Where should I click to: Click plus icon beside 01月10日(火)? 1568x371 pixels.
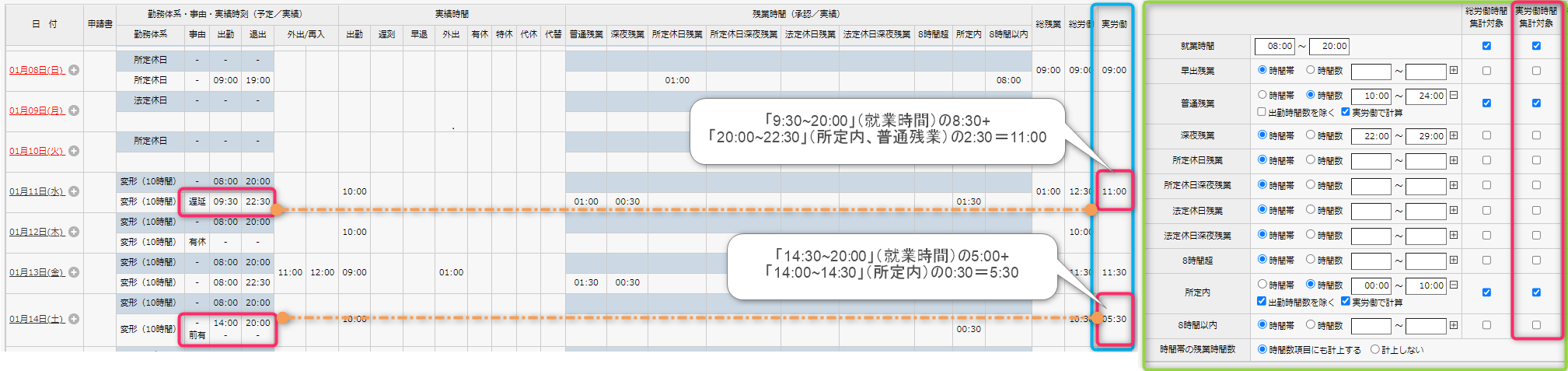[74, 151]
